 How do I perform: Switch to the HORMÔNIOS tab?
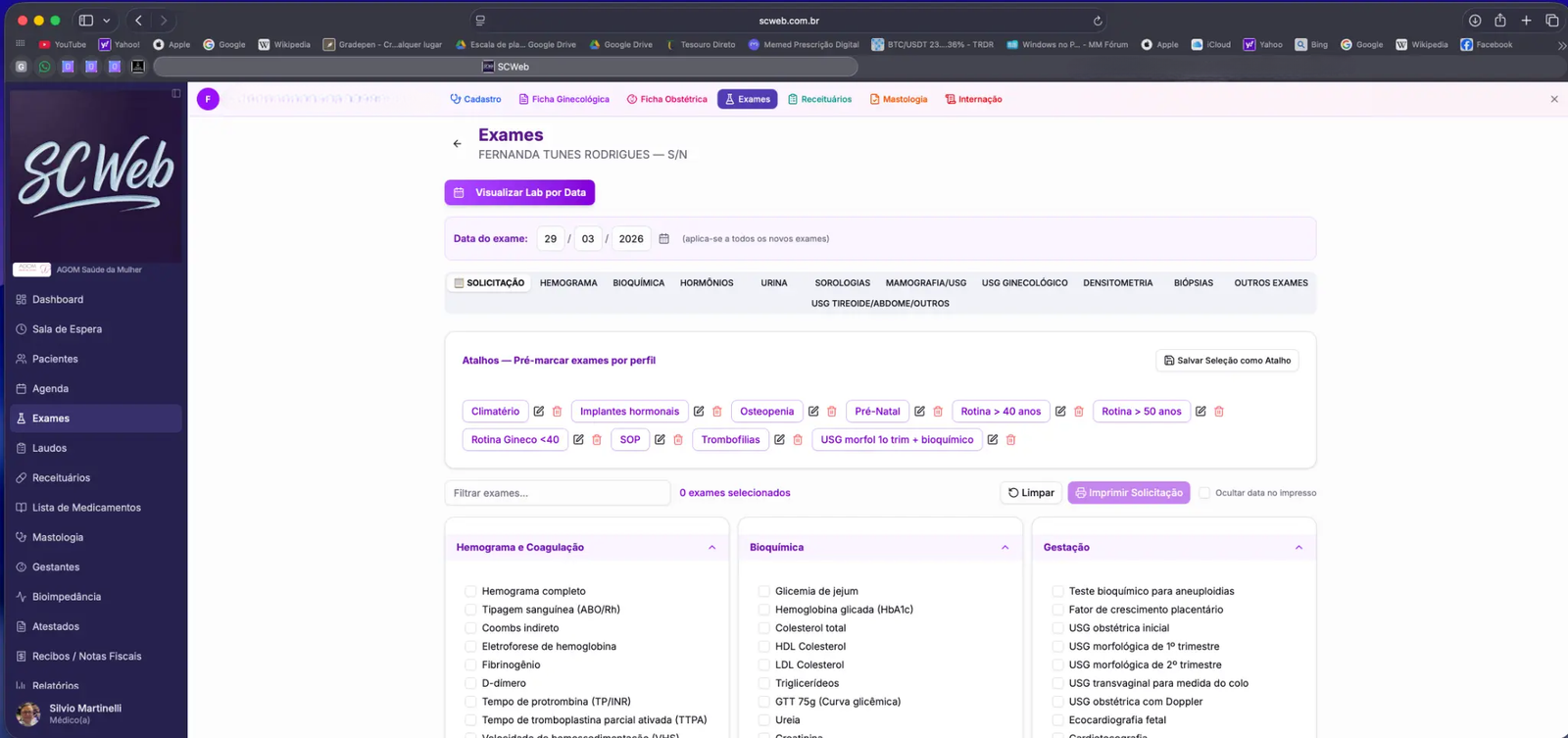coord(707,283)
